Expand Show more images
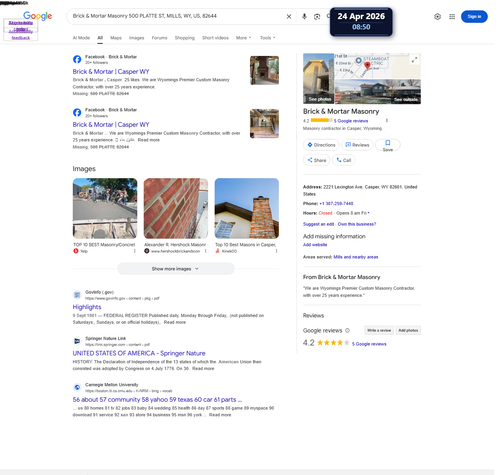The height and width of the screenshot is (475, 500). tap(176, 269)
